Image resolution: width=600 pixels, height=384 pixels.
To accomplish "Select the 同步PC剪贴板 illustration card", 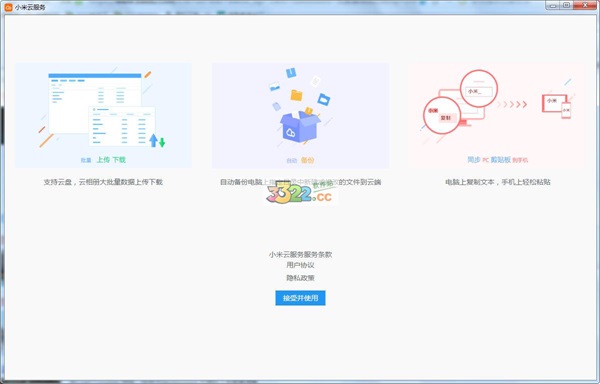I will tap(497, 116).
